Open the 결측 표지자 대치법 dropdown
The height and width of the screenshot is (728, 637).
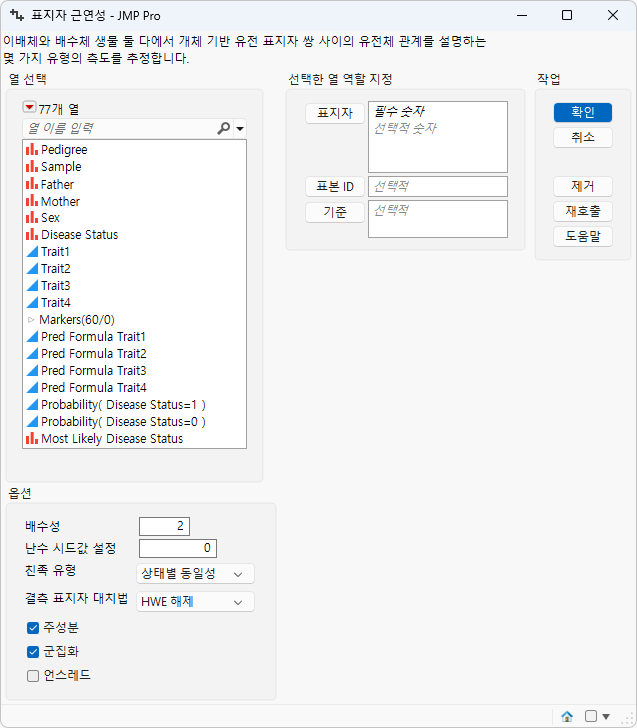tap(195, 602)
